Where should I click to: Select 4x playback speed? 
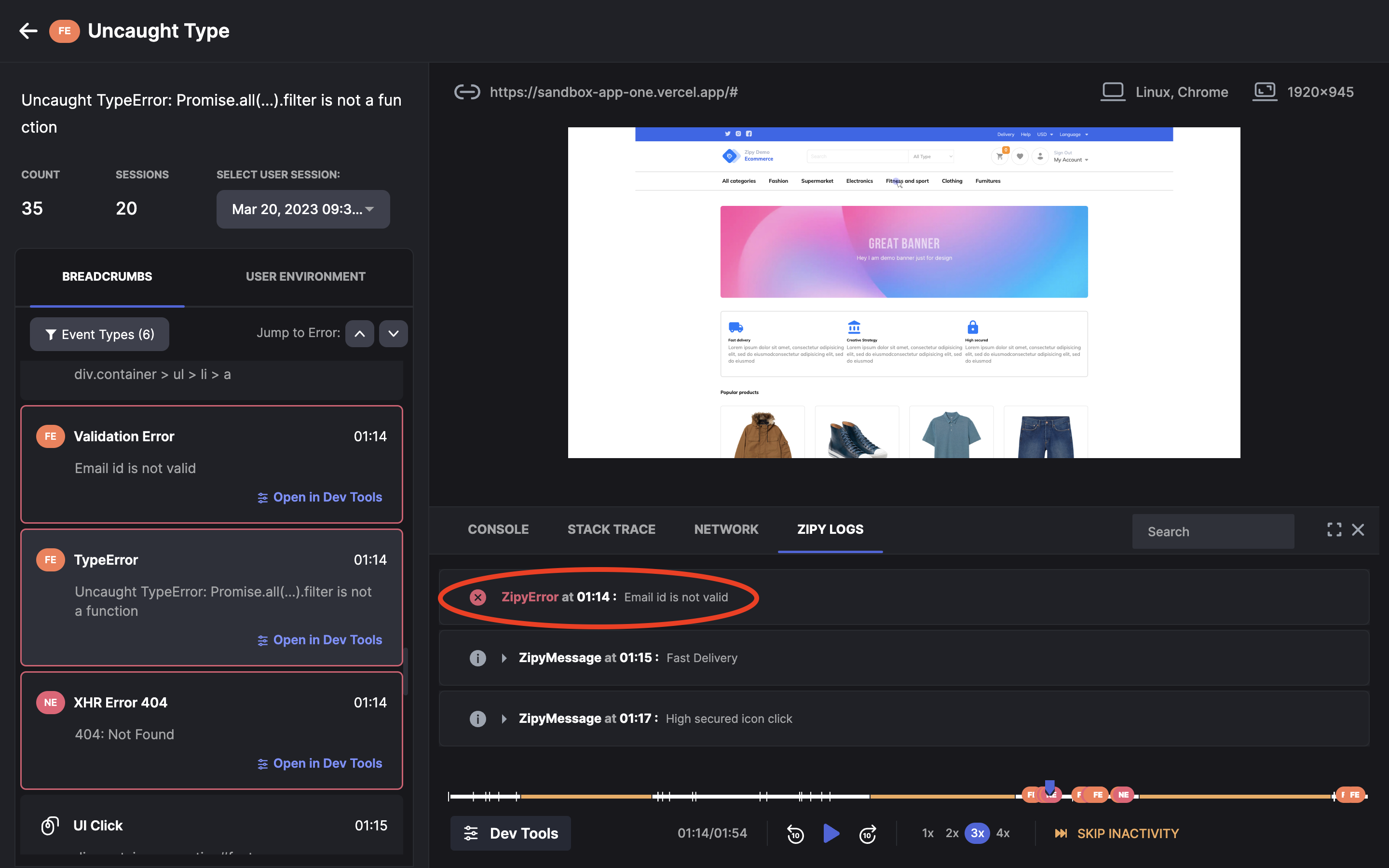click(1003, 833)
